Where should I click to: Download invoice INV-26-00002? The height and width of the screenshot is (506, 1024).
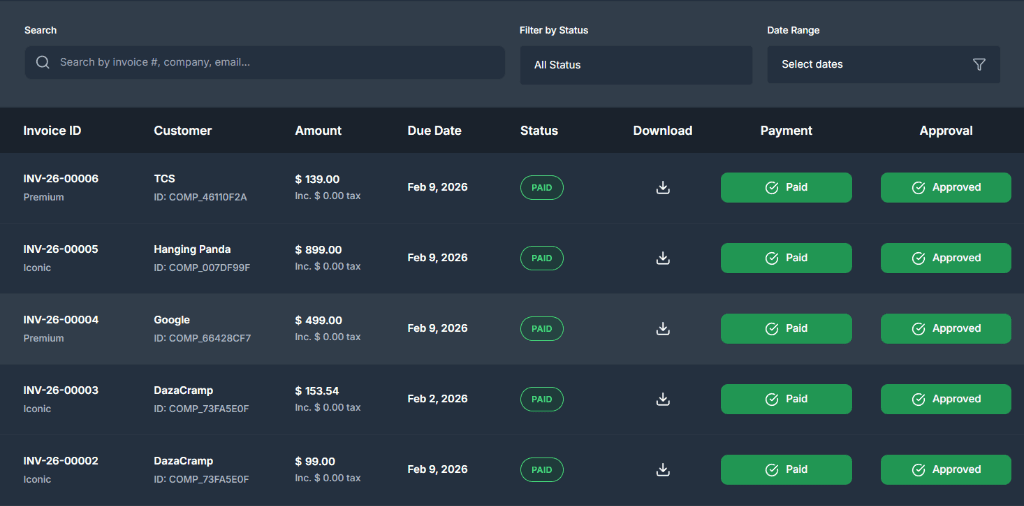663,469
